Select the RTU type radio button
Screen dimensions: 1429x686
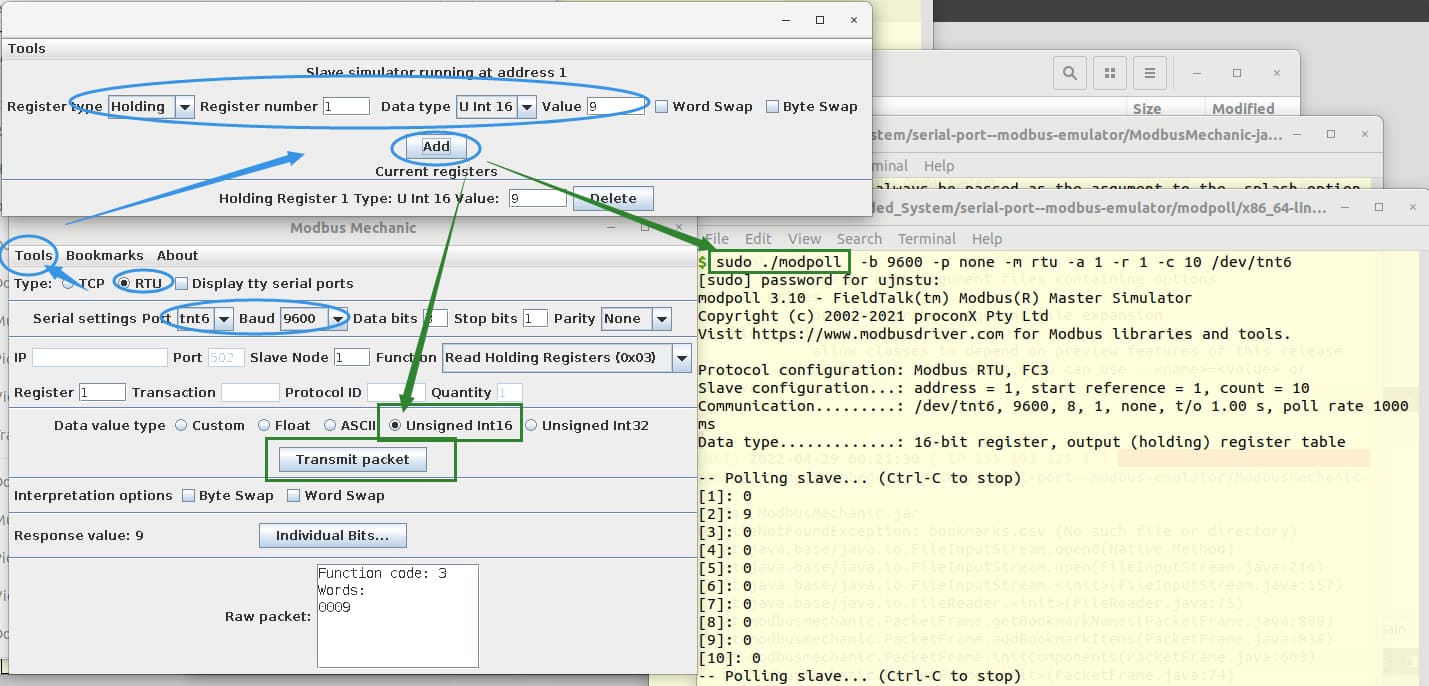pos(125,283)
